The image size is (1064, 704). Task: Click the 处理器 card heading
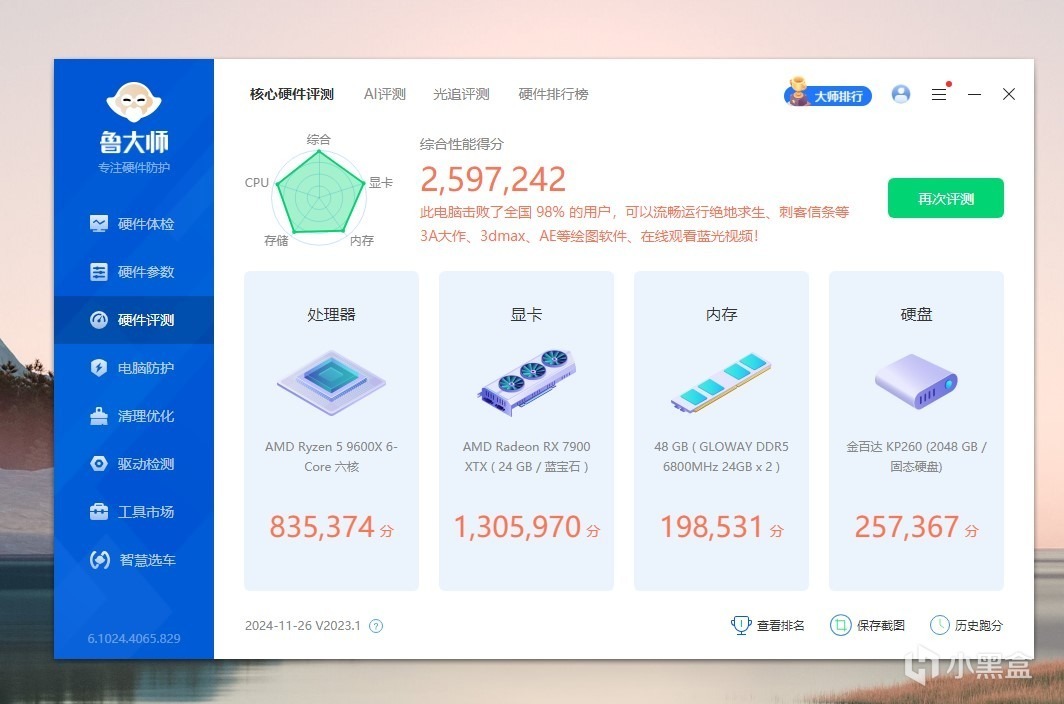click(x=331, y=314)
